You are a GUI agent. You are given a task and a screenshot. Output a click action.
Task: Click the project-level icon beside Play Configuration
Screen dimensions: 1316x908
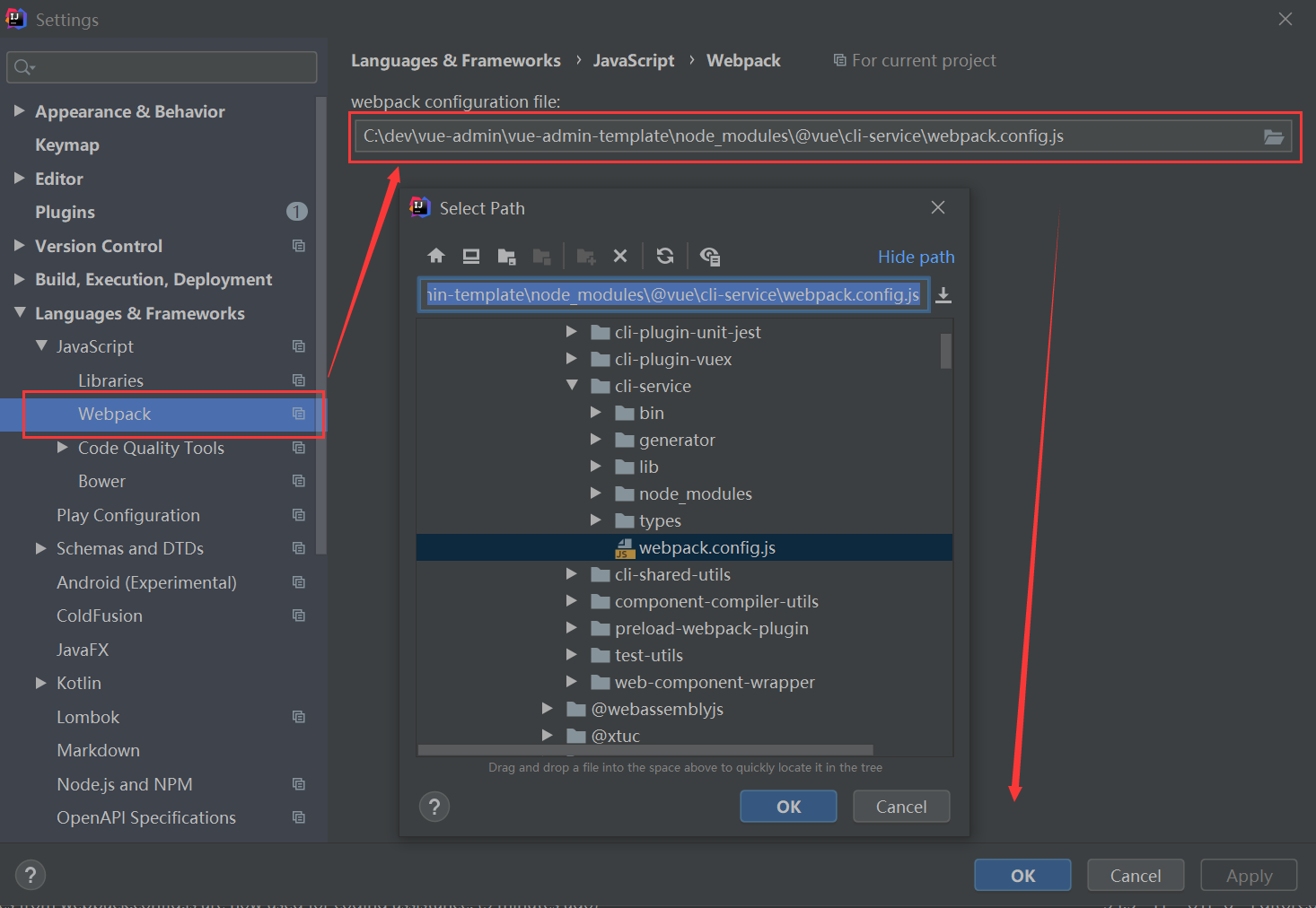(x=299, y=515)
